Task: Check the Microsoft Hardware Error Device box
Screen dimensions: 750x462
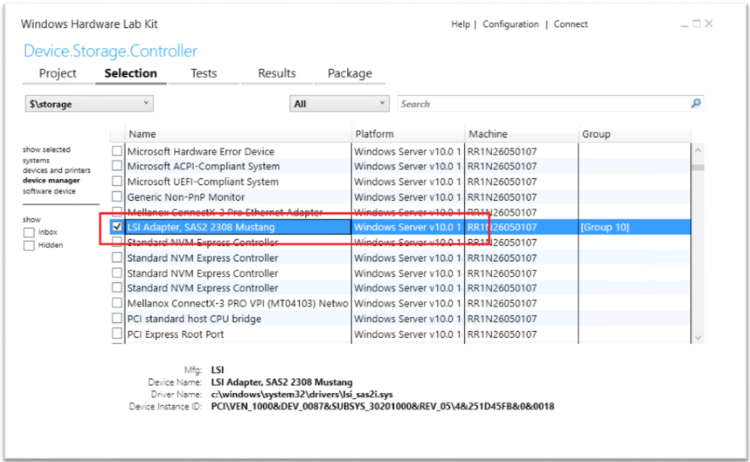Action: tap(118, 152)
